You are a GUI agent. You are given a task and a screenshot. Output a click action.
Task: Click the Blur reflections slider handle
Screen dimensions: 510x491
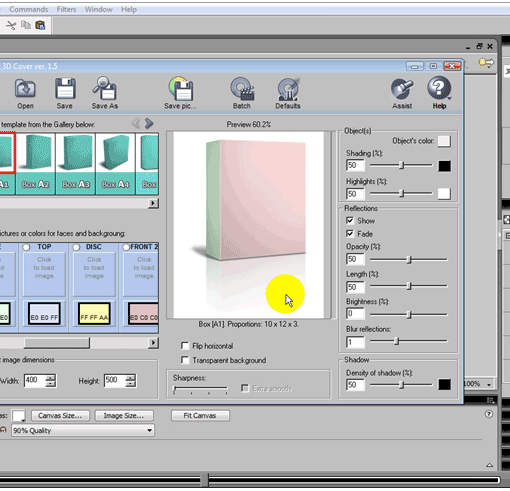click(x=396, y=341)
